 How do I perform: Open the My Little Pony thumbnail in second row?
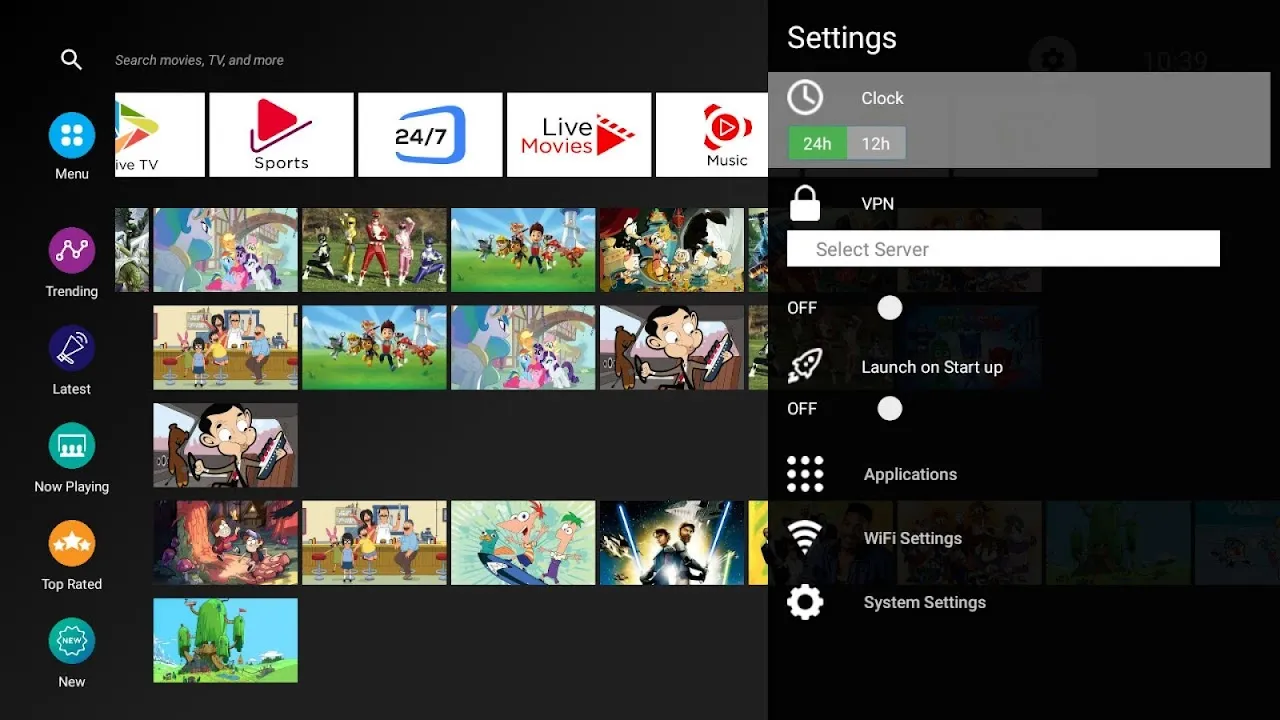click(523, 347)
